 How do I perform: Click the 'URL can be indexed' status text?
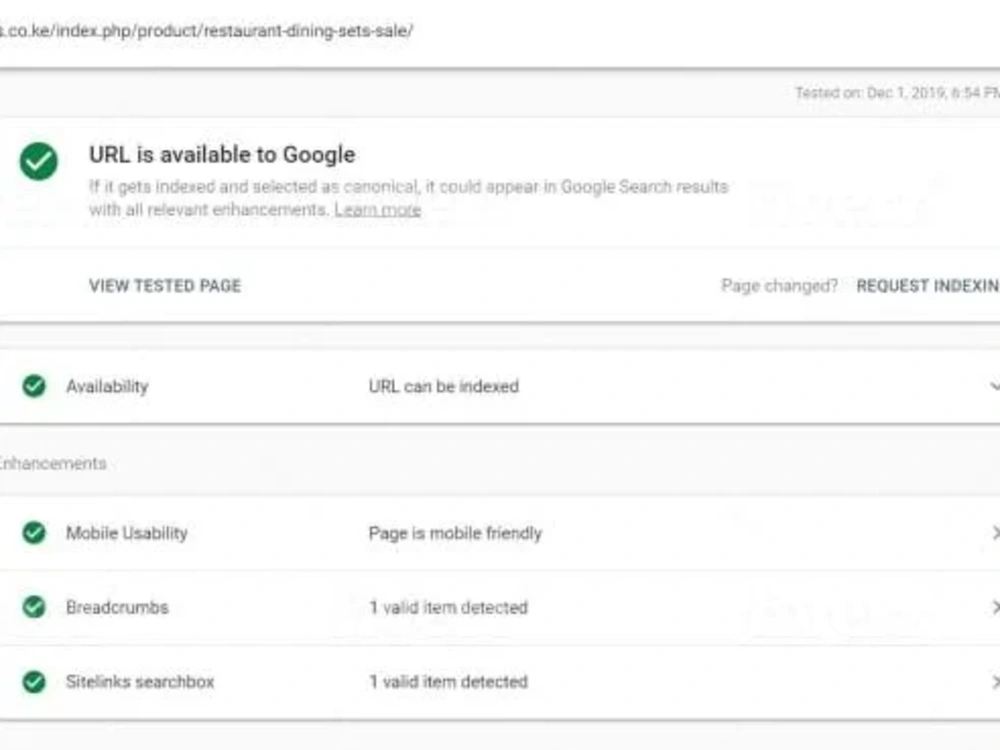(x=444, y=386)
